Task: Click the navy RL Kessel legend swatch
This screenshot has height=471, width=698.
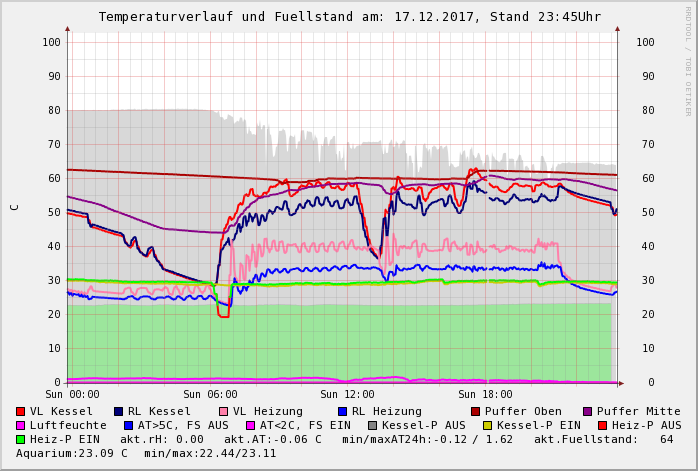Action: (119, 411)
